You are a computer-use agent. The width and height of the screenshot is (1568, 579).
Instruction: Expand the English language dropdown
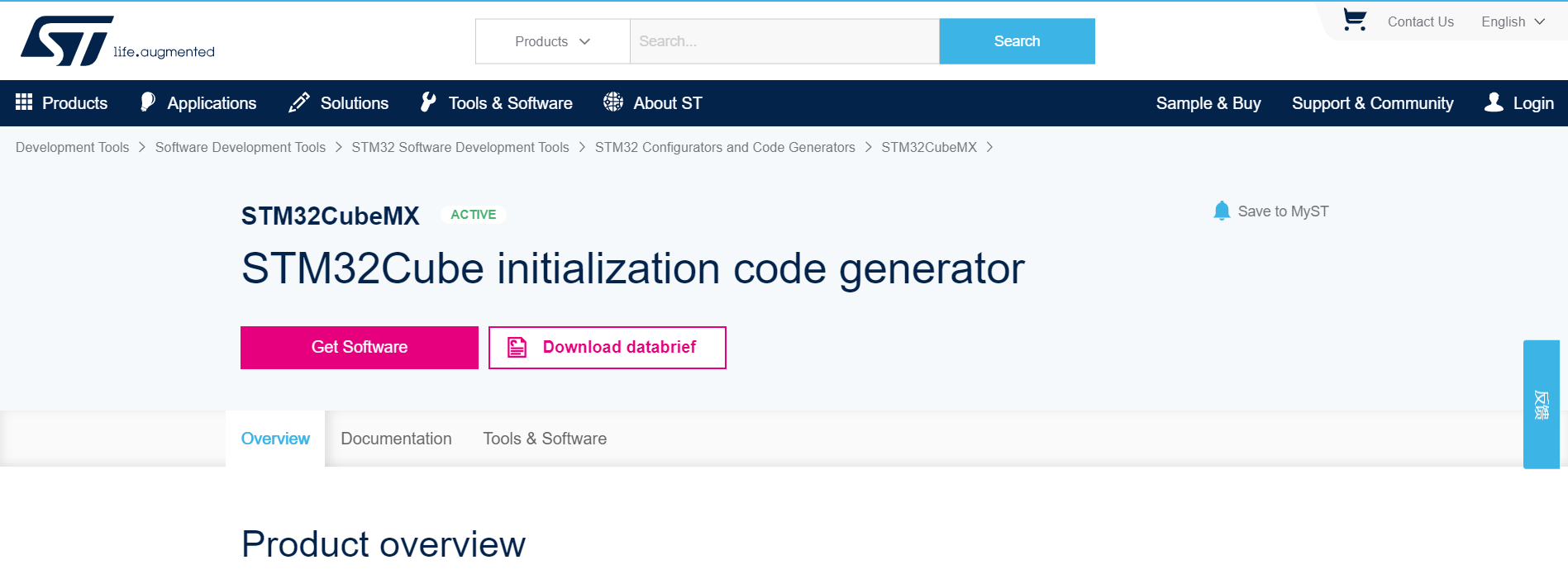tap(1513, 21)
